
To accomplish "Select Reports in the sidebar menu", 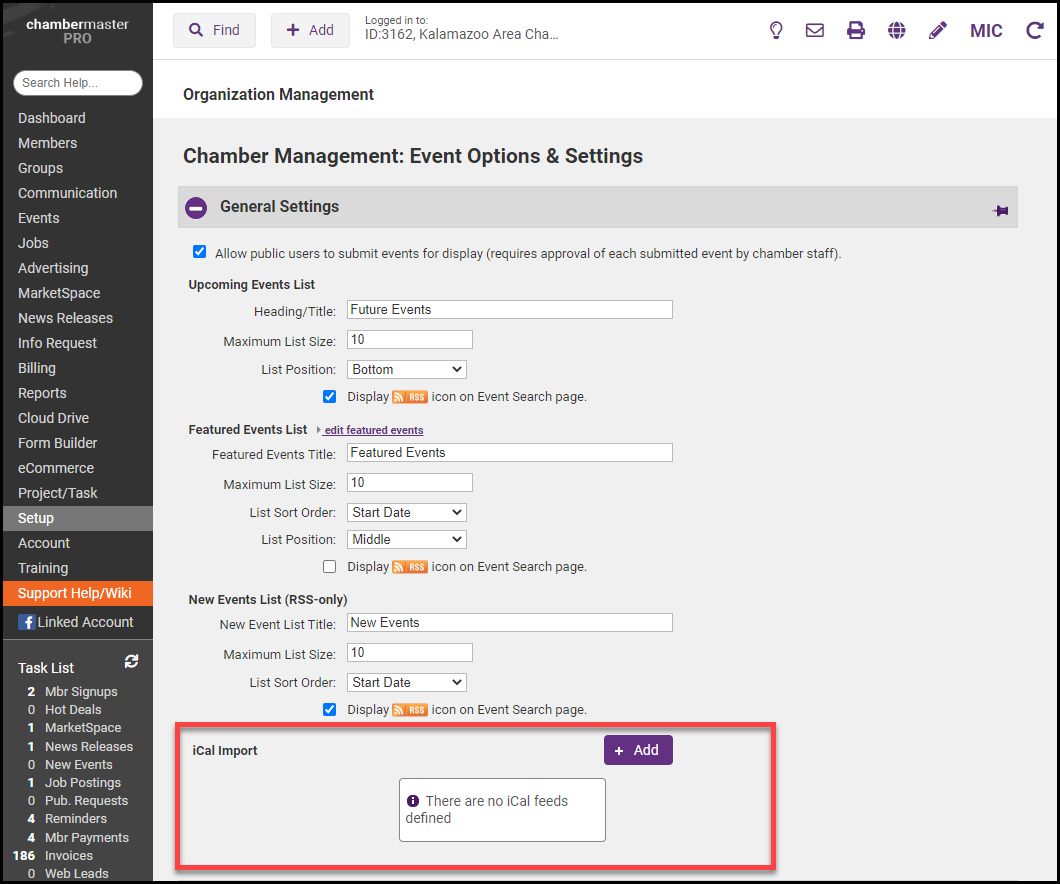I will pyautogui.click(x=42, y=393).
